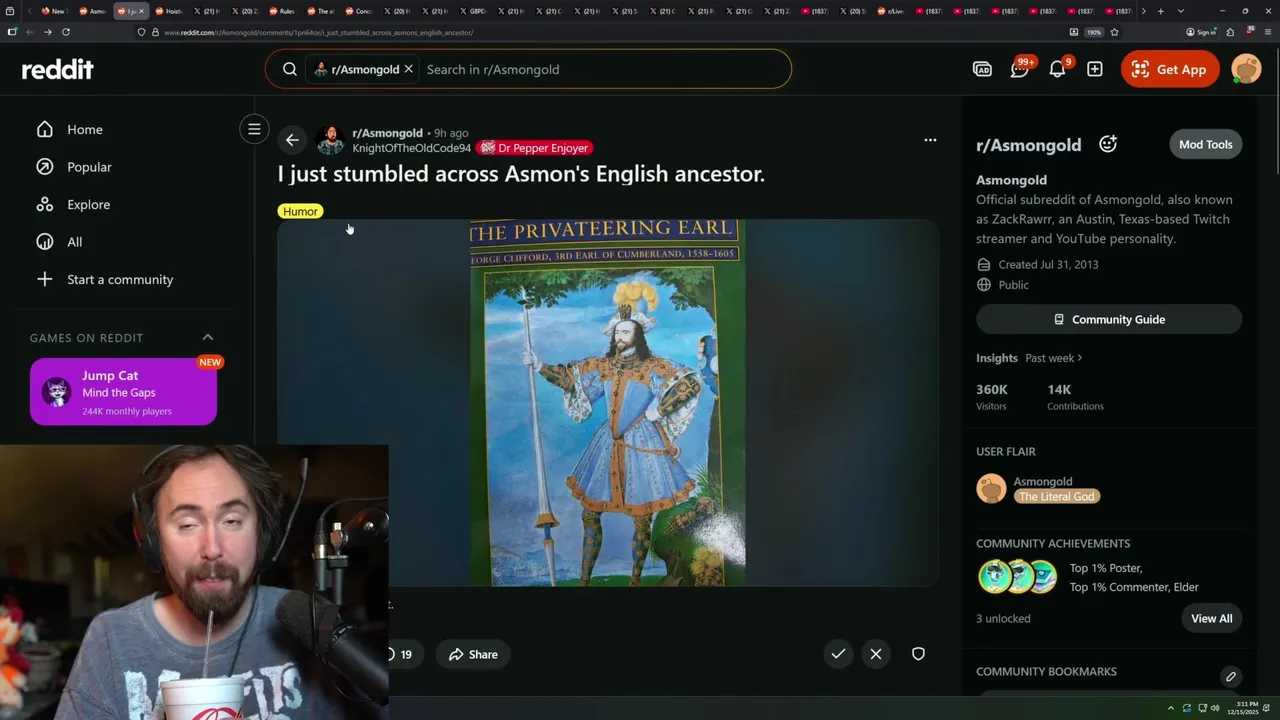Remove the post with X icon

click(876, 654)
